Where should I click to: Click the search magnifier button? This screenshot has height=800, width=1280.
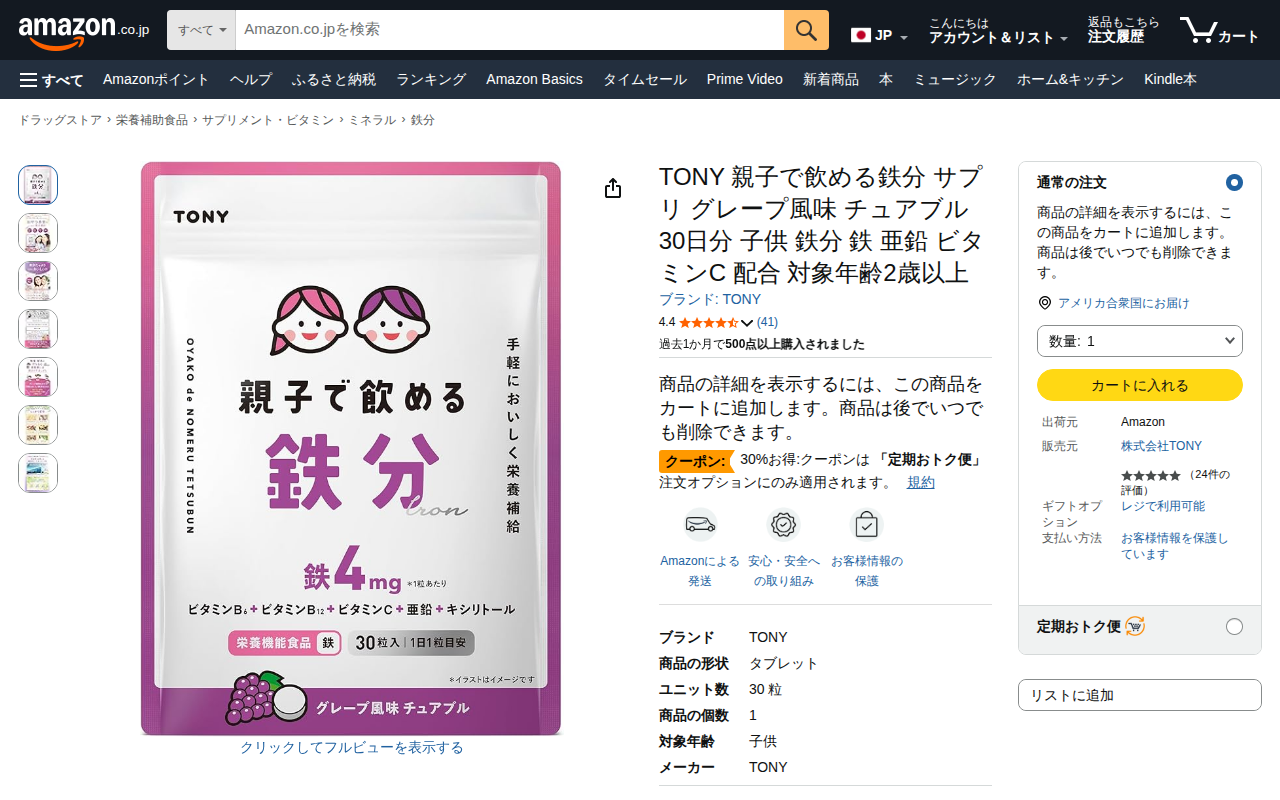(806, 30)
